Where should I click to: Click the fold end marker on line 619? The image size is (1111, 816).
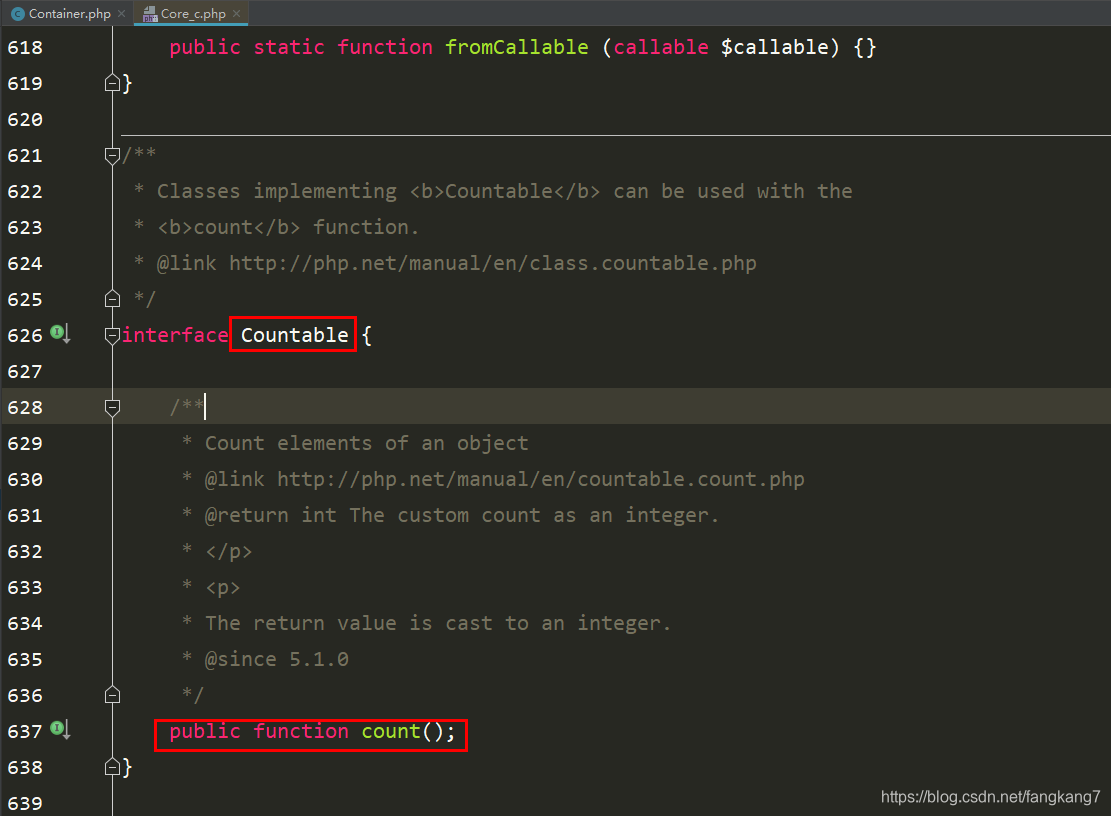point(112,84)
